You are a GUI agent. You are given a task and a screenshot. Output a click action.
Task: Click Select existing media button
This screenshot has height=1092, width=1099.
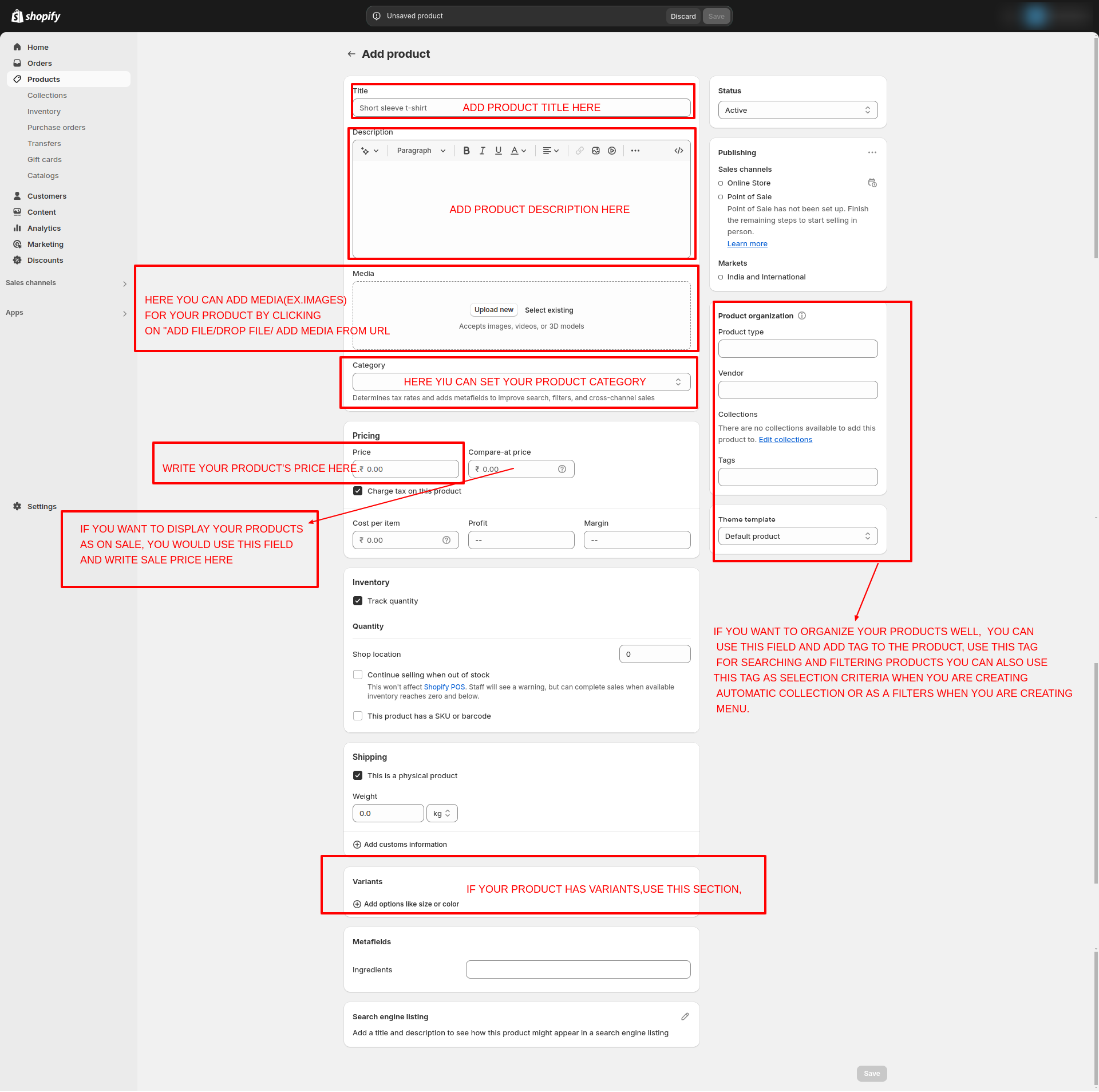[549, 310]
